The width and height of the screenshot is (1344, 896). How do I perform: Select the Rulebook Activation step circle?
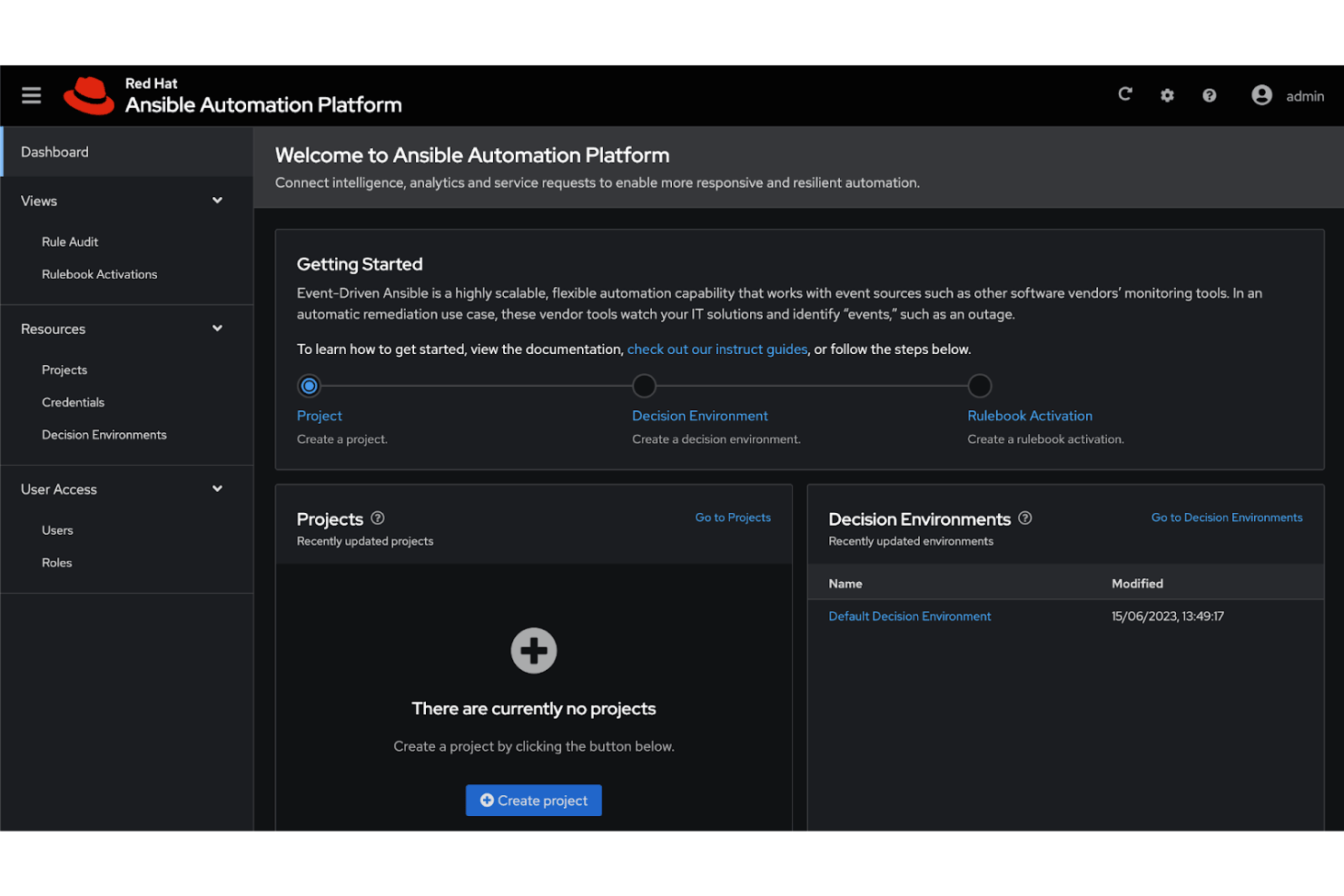pyautogui.click(x=980, y=386)
